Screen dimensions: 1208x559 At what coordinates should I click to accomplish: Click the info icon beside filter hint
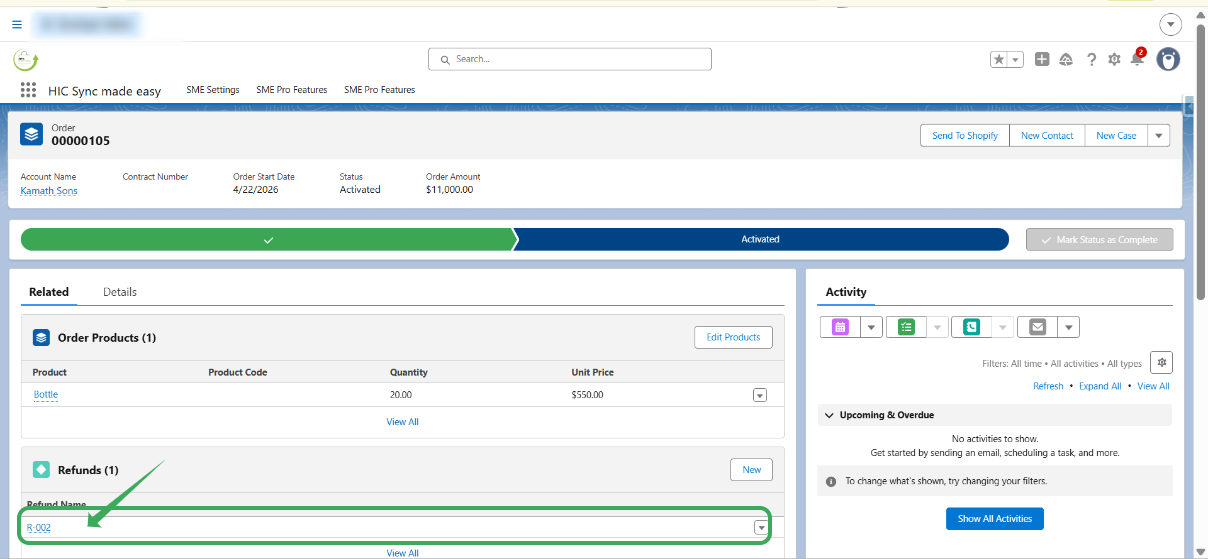831,481
